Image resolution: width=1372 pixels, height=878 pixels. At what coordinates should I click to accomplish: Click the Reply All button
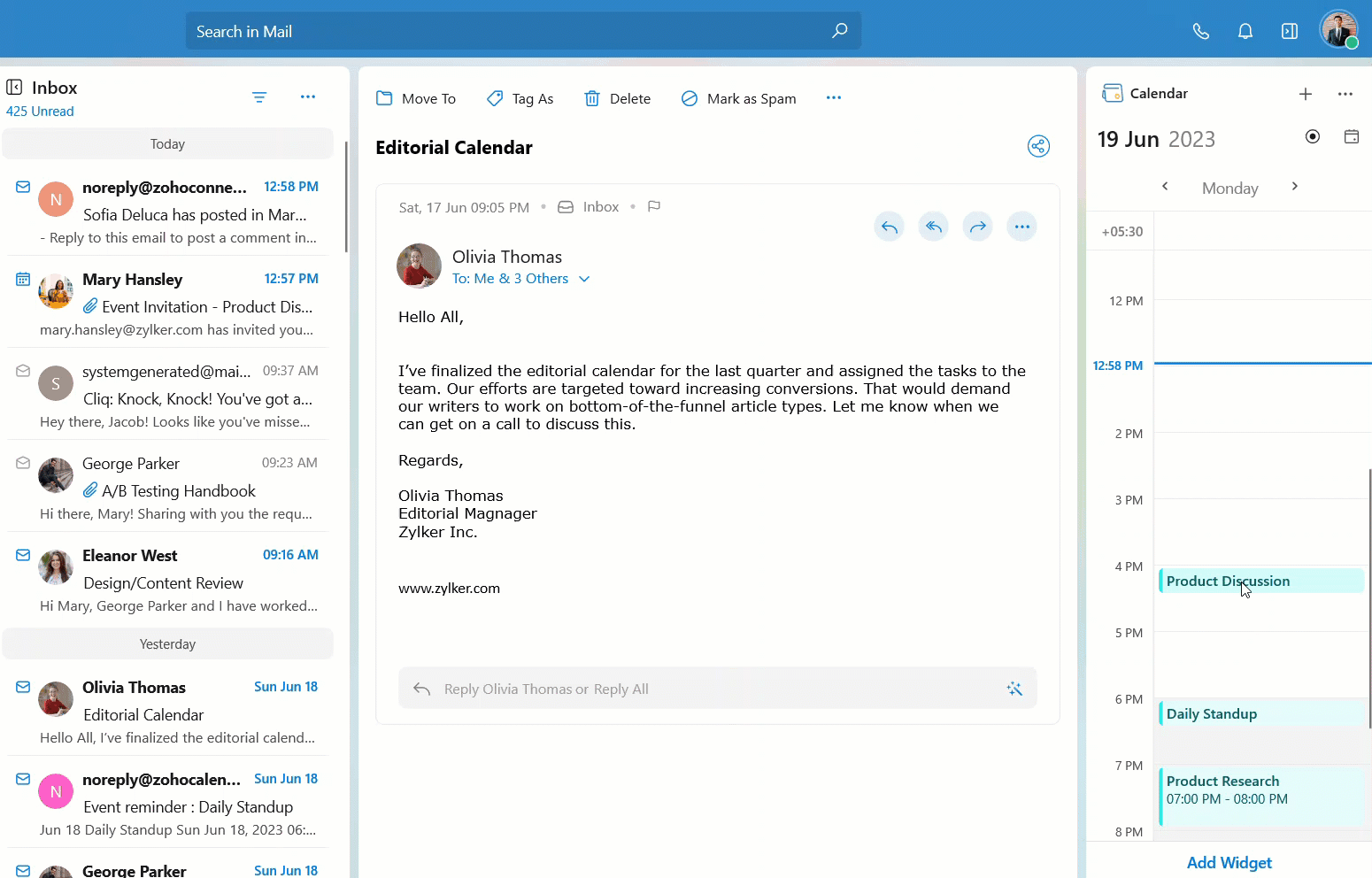pos(934,227)
